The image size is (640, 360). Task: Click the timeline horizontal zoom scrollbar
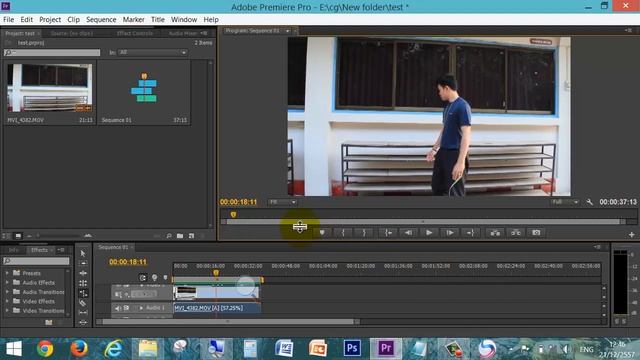228,322
